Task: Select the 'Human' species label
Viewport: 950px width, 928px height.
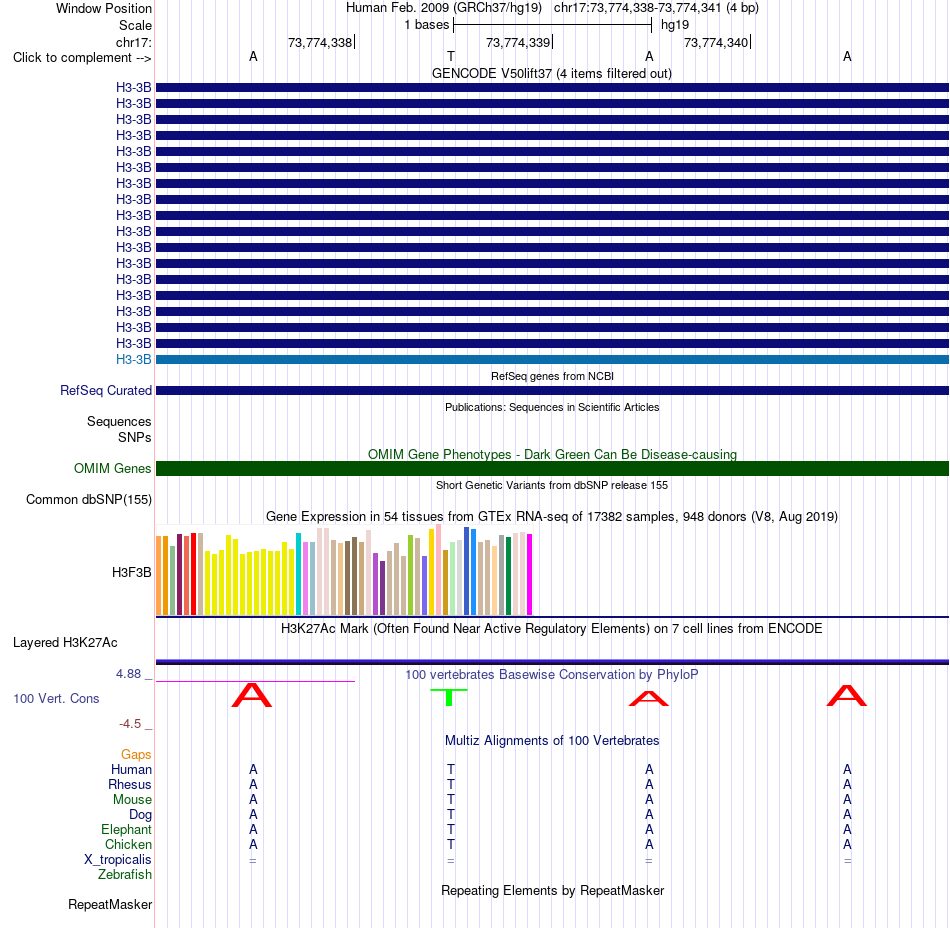Action: (131, 769)
